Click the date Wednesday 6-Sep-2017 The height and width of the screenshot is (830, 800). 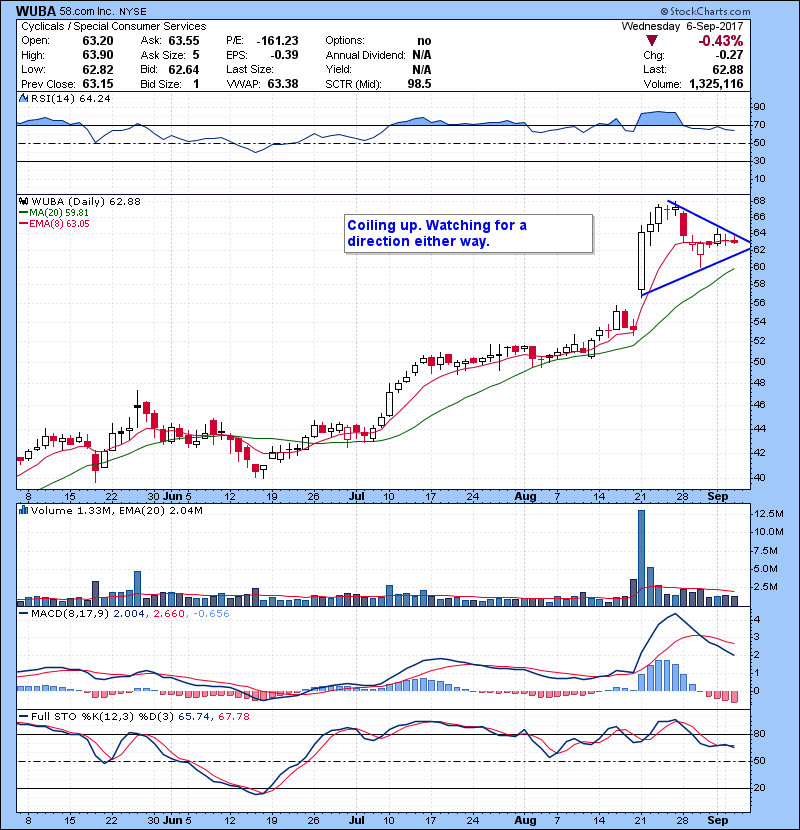tap(682, 26)
